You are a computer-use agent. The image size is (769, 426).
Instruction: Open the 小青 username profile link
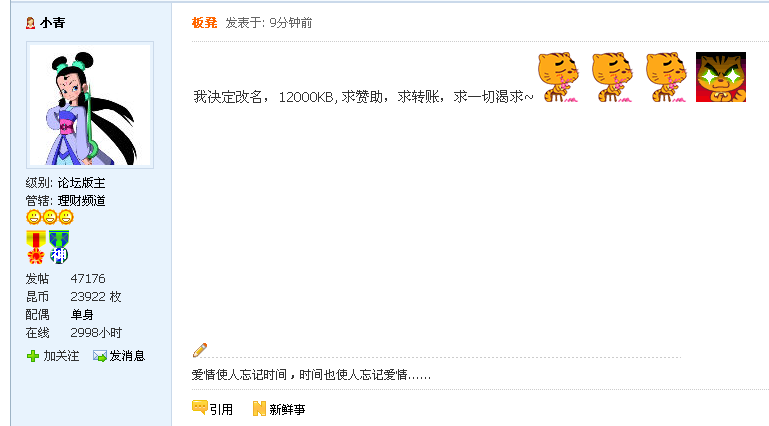click(52, 23)
